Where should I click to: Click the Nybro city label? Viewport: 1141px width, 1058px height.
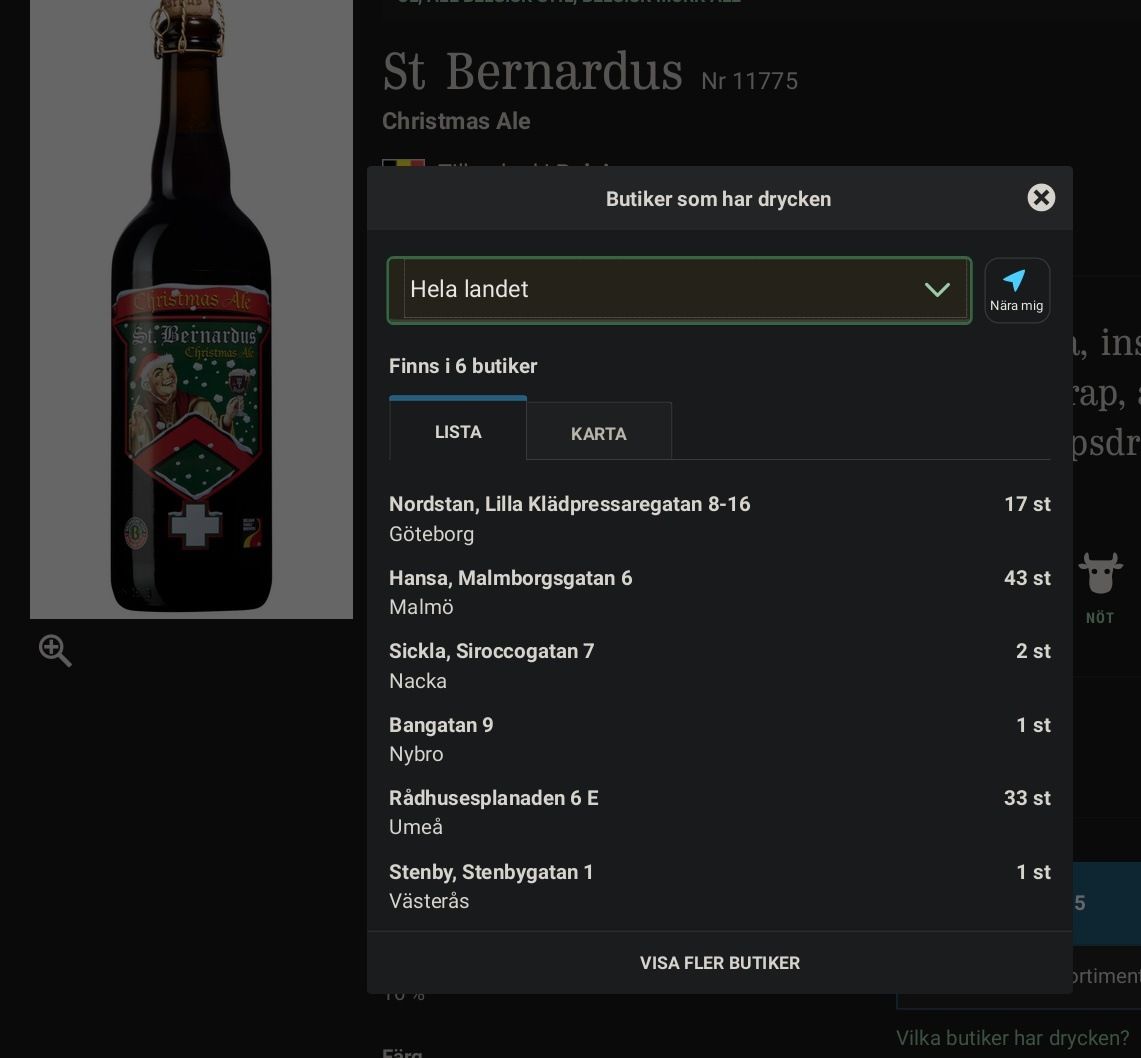tap(416, 754)
